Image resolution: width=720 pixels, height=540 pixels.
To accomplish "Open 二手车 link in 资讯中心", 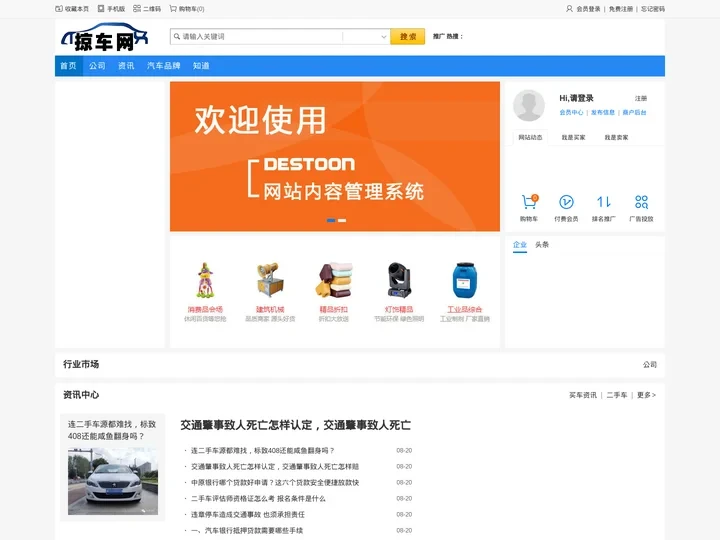I will [617, 395].
